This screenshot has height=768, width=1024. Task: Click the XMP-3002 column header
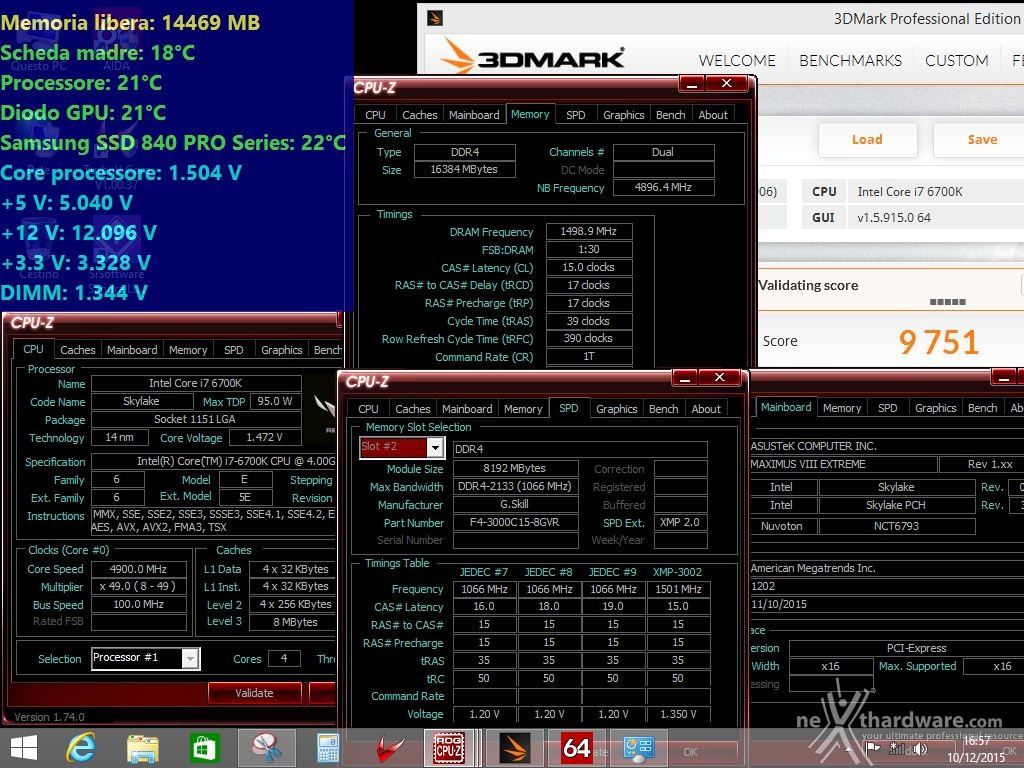coord(678,572)
